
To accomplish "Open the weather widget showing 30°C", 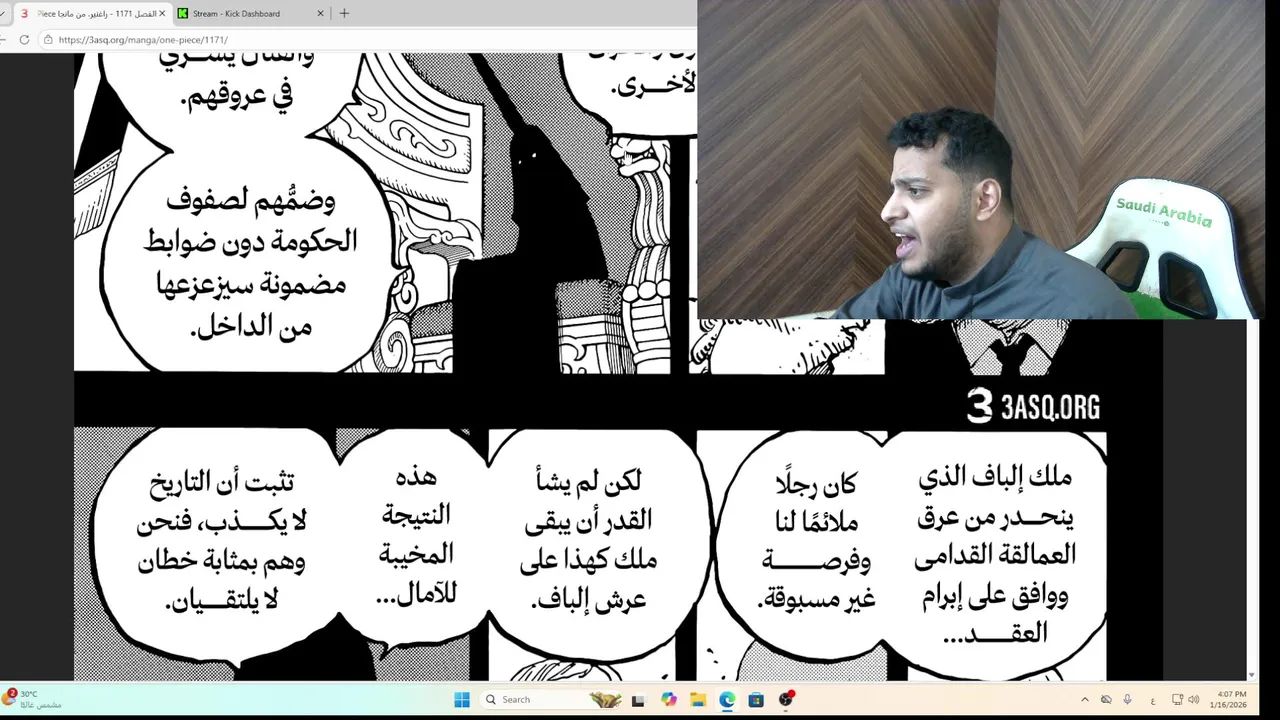I will click(x=33, y=699).
